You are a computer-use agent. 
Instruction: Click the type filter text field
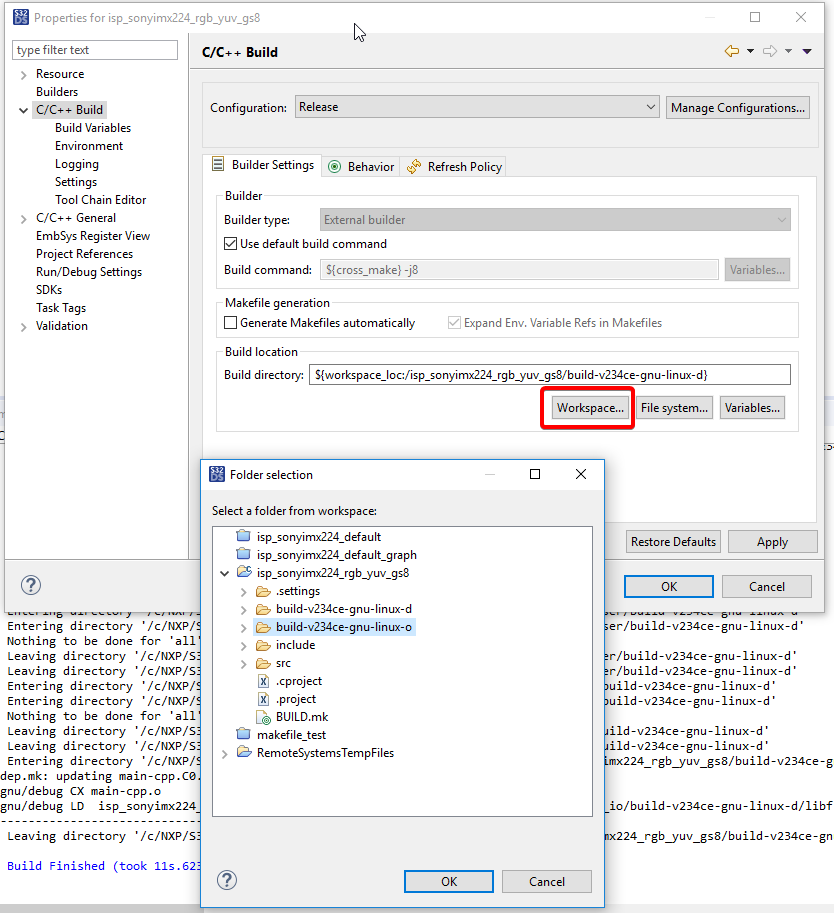(x=95, y=50)
